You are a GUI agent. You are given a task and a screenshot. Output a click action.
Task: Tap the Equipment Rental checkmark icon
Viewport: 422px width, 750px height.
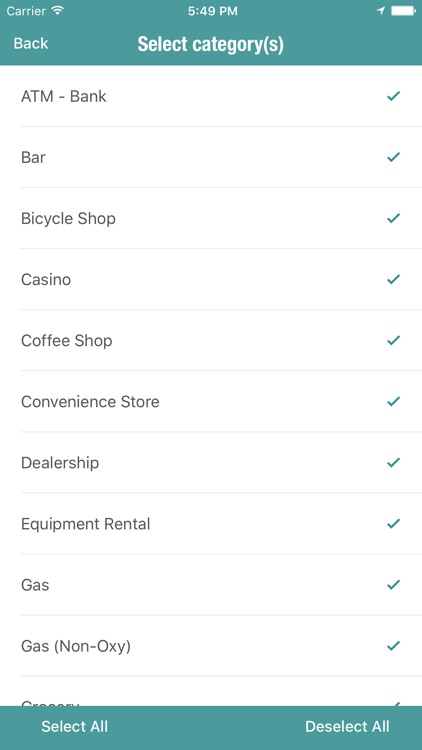point(393,524)
